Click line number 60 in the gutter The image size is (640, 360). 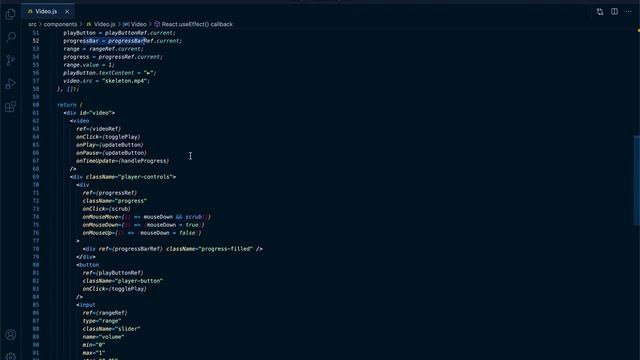tap(36, 105)
